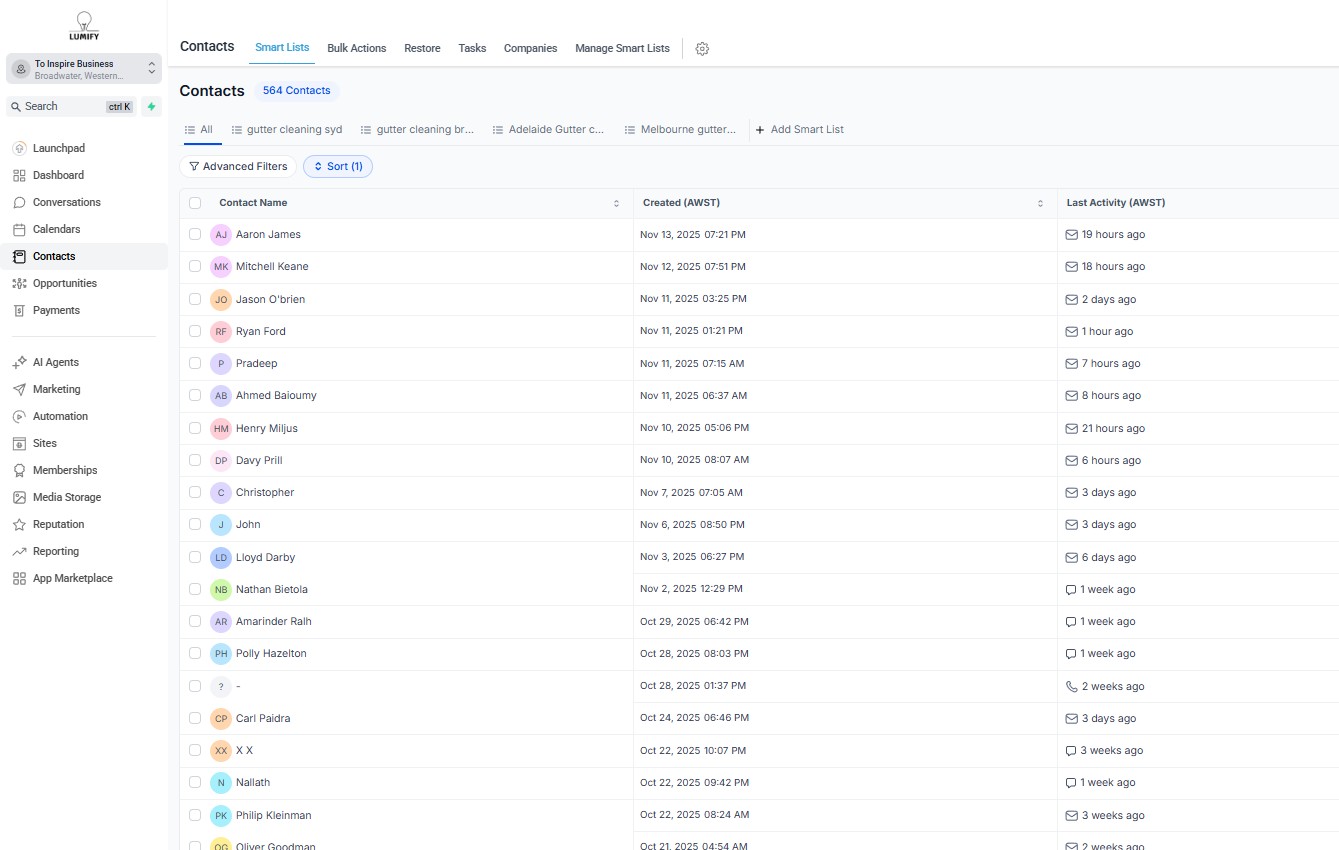The width and height of the screenshot is (1339, 850).
Task: Click the Advanced Filters button
Action: click(238, 167)
